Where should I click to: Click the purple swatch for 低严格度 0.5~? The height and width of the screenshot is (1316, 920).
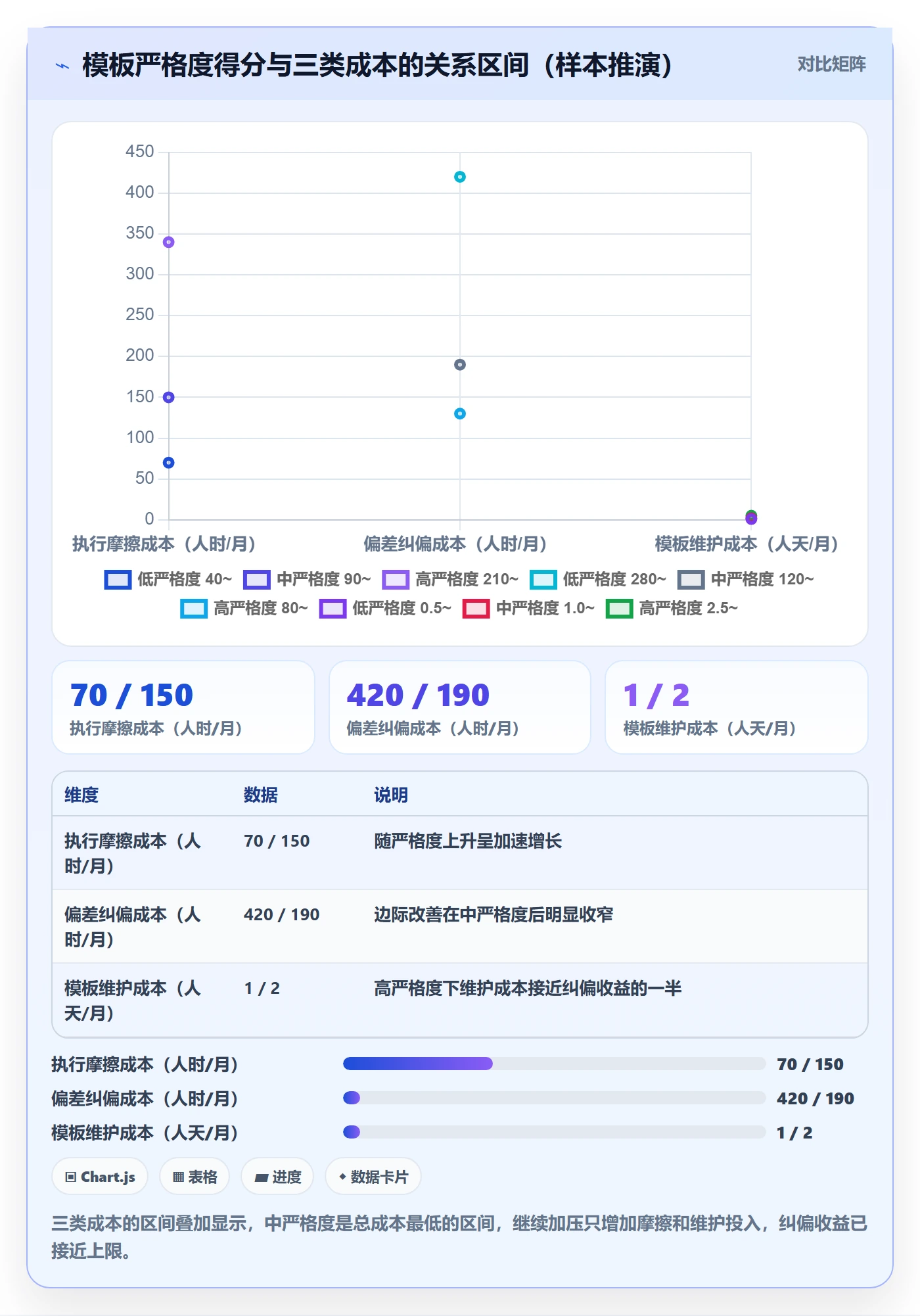[x=333, y=609]
